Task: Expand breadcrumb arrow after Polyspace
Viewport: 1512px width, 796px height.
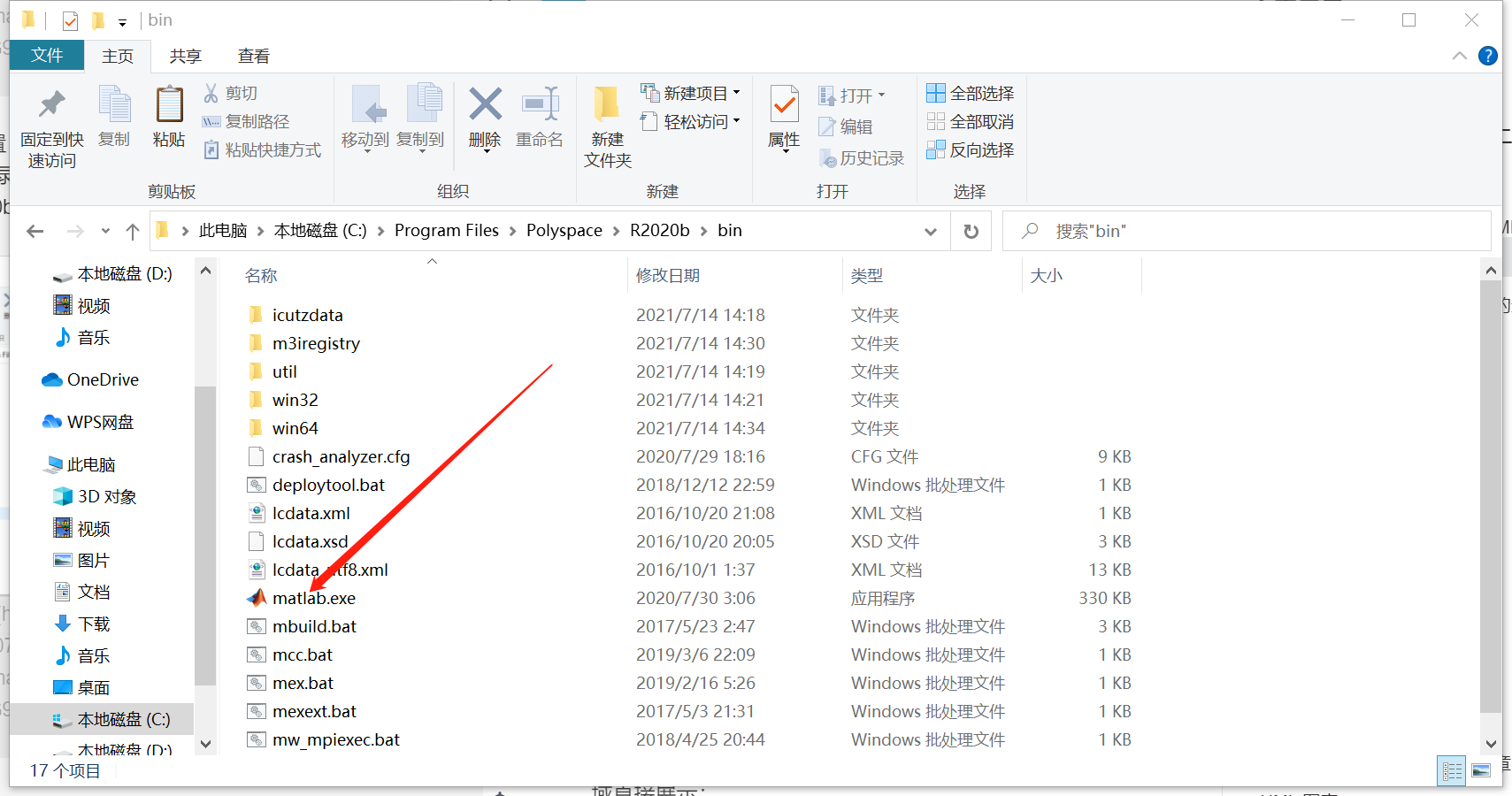Action: [x=617, y=231]
